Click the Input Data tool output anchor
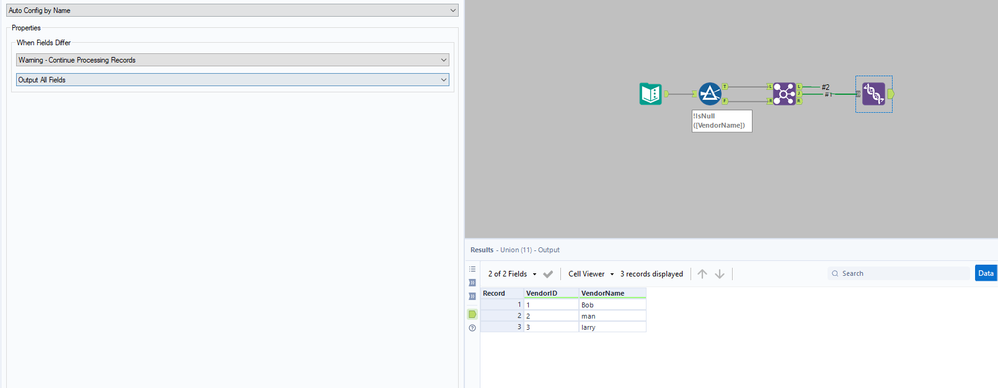 click(x=666, y=94)
